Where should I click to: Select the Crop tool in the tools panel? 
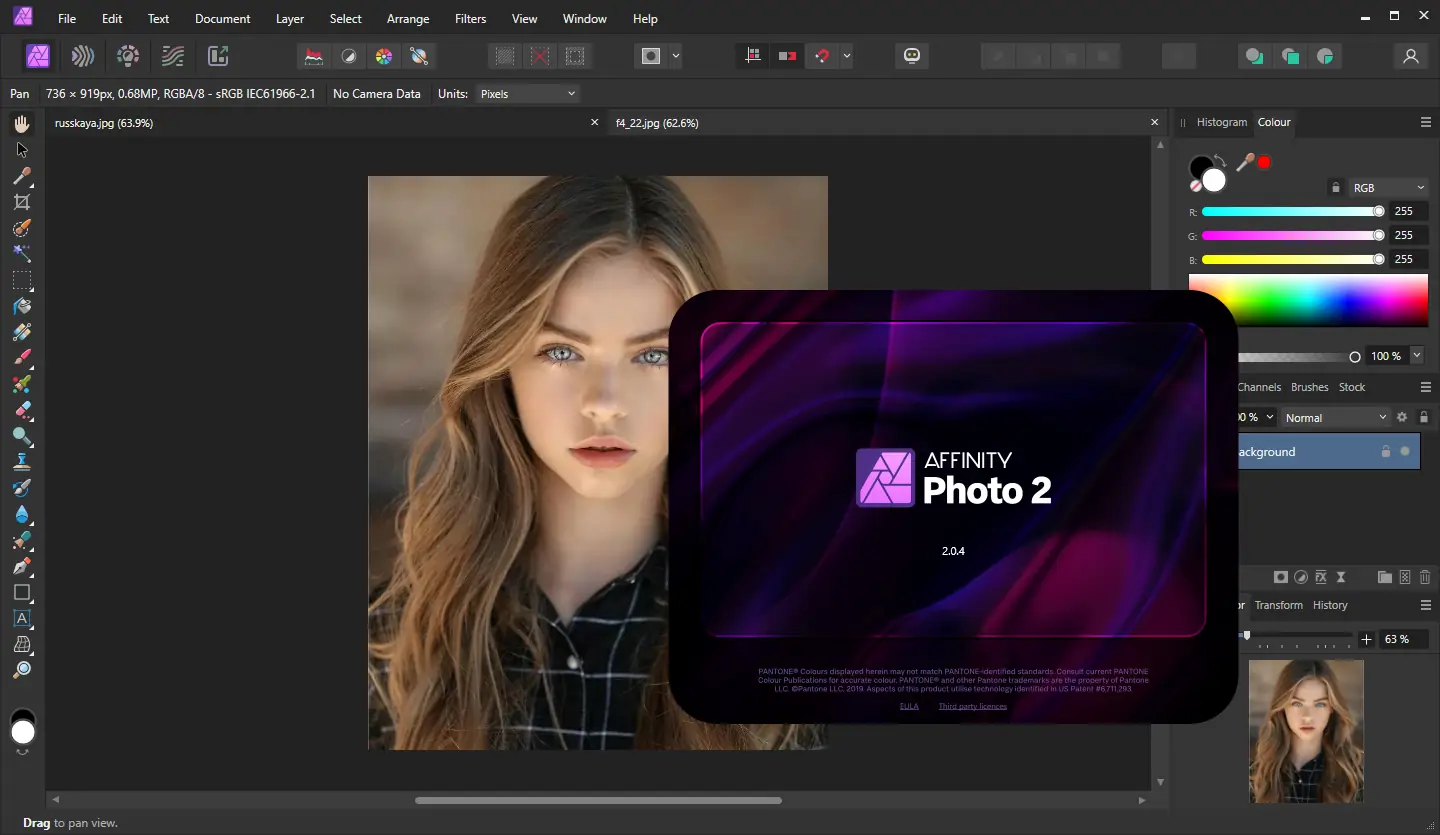tap(22, 202)
